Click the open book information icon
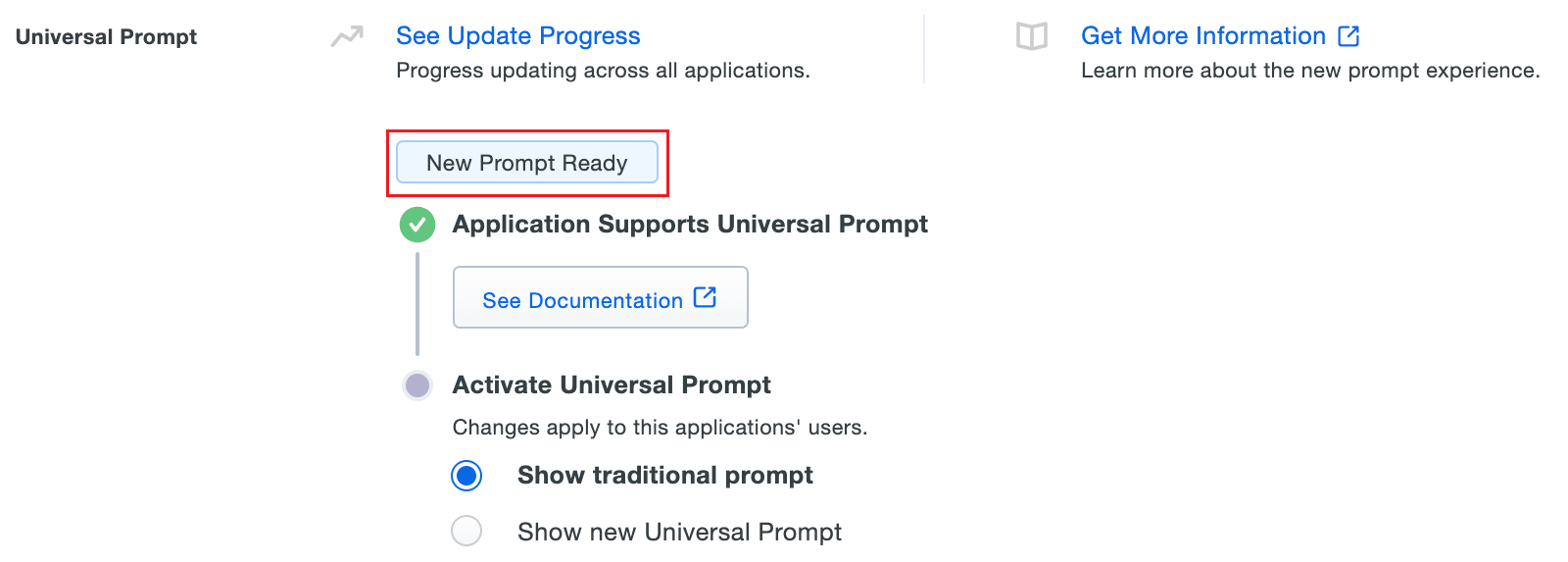Viewport: 1568px width, 562px height. pos(1031,37)
